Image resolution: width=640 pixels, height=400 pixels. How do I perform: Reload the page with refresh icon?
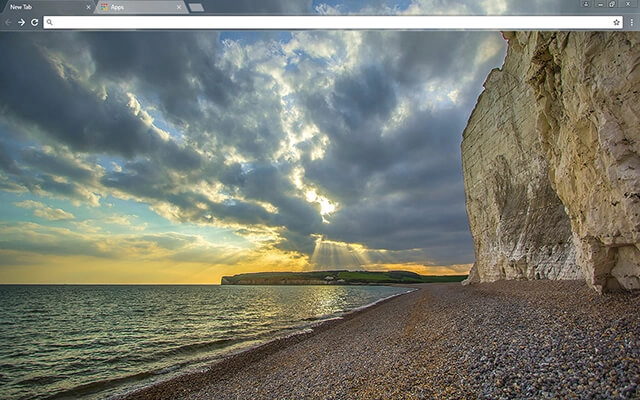pyautogui.click(x=35, y=22)
